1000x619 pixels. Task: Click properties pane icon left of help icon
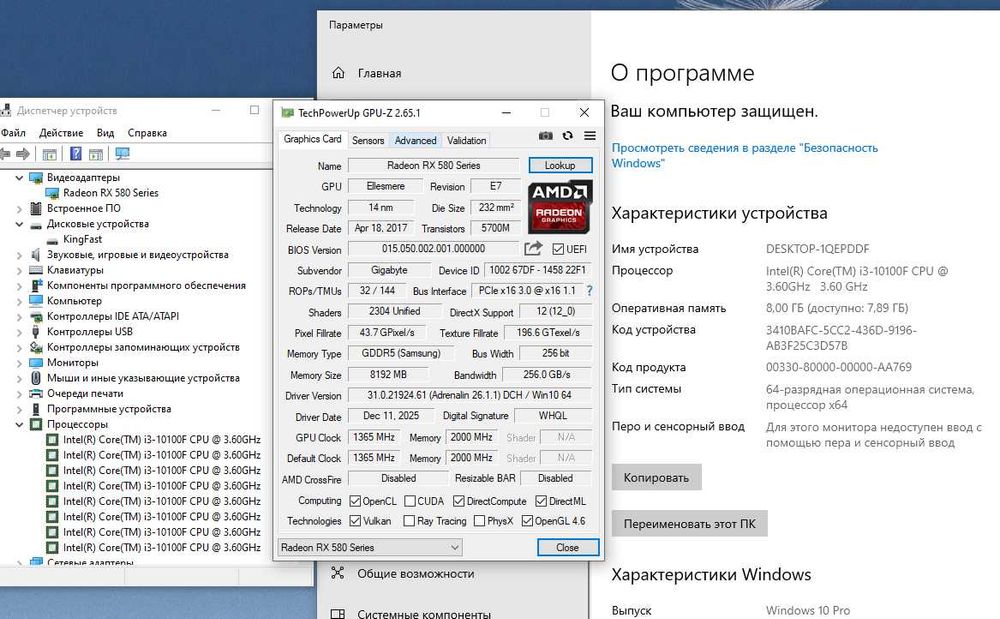coord(50,154)
